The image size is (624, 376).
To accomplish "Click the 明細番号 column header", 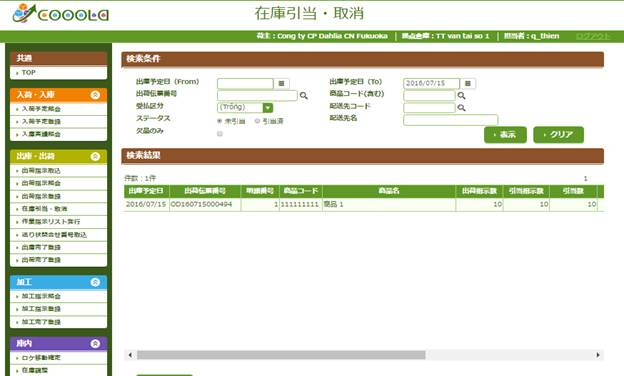I will coord(260,191).
